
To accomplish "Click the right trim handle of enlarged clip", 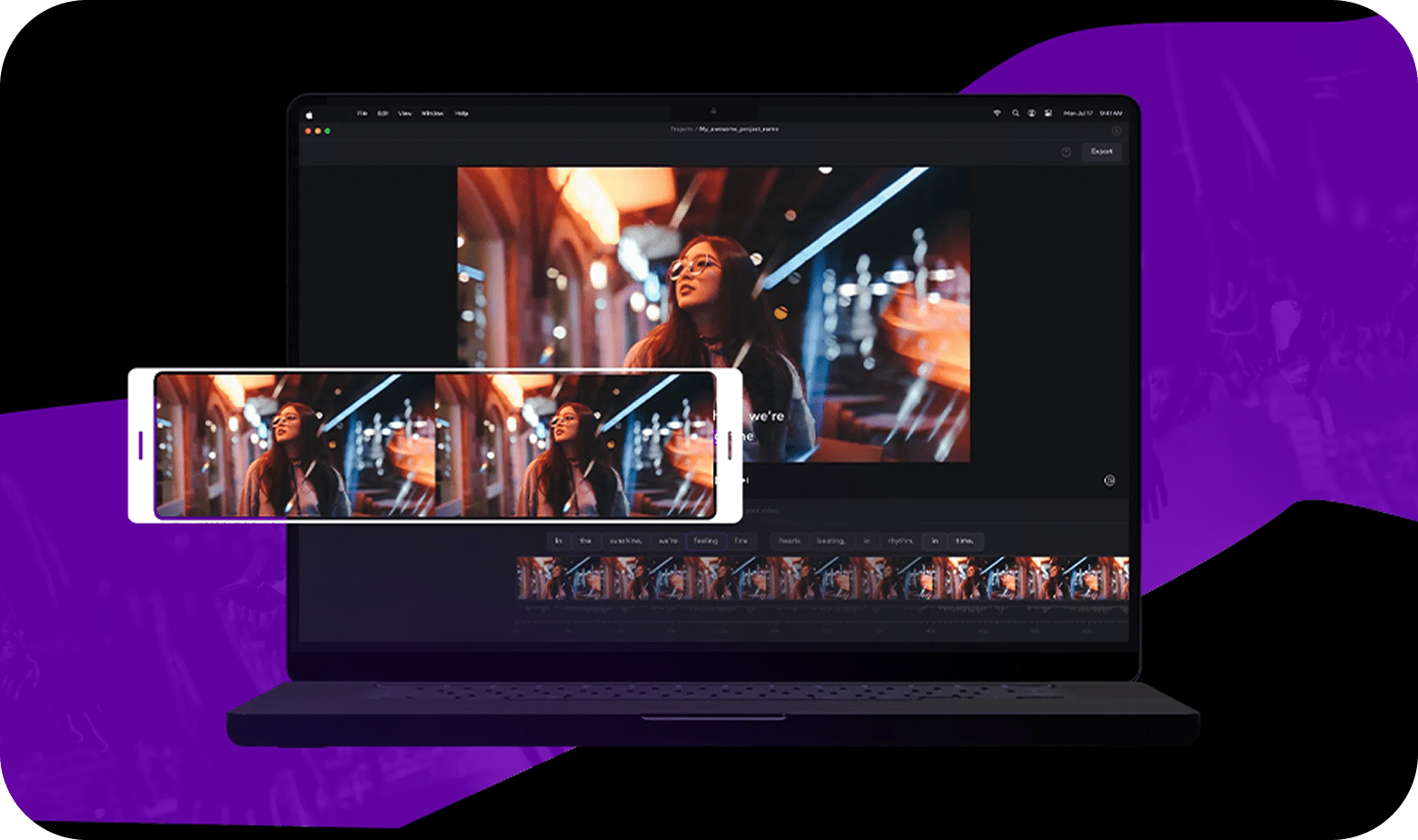I will coord(729,444).
